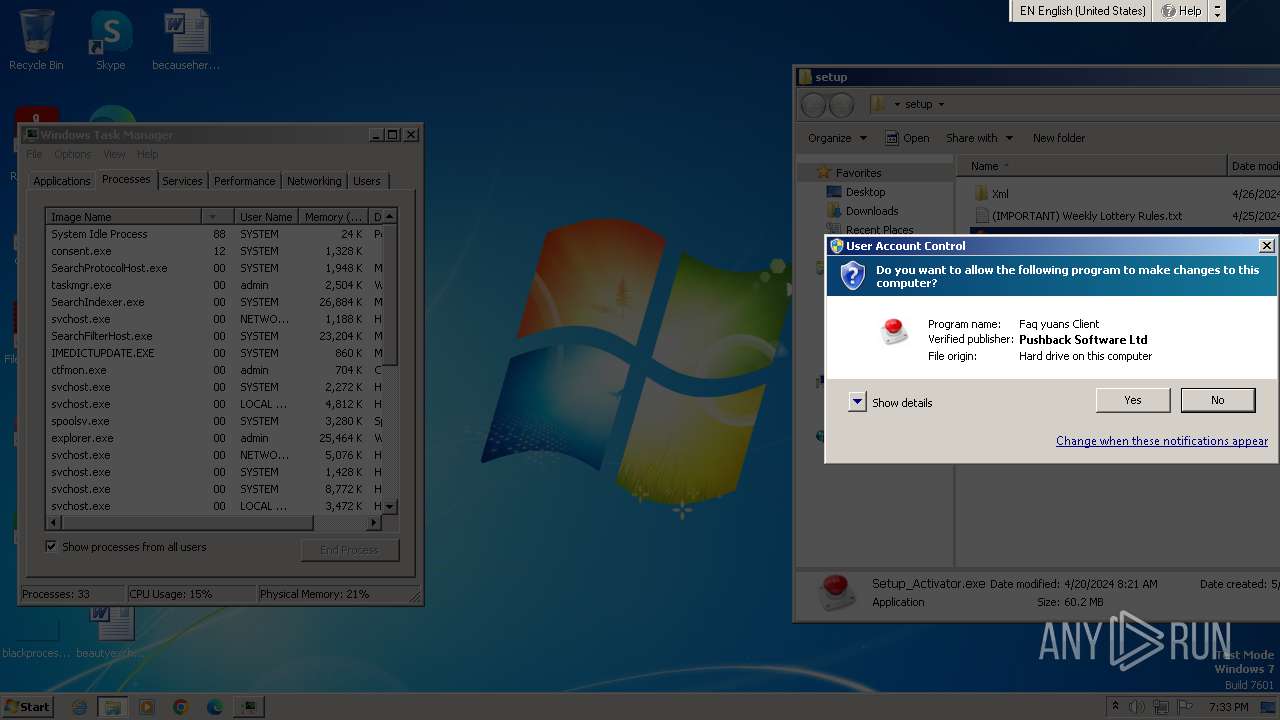Click Forward button in setup Explorer window
Image resolution: width=1280 pixels, height=720 pixels.
click(x=842, y=104)
